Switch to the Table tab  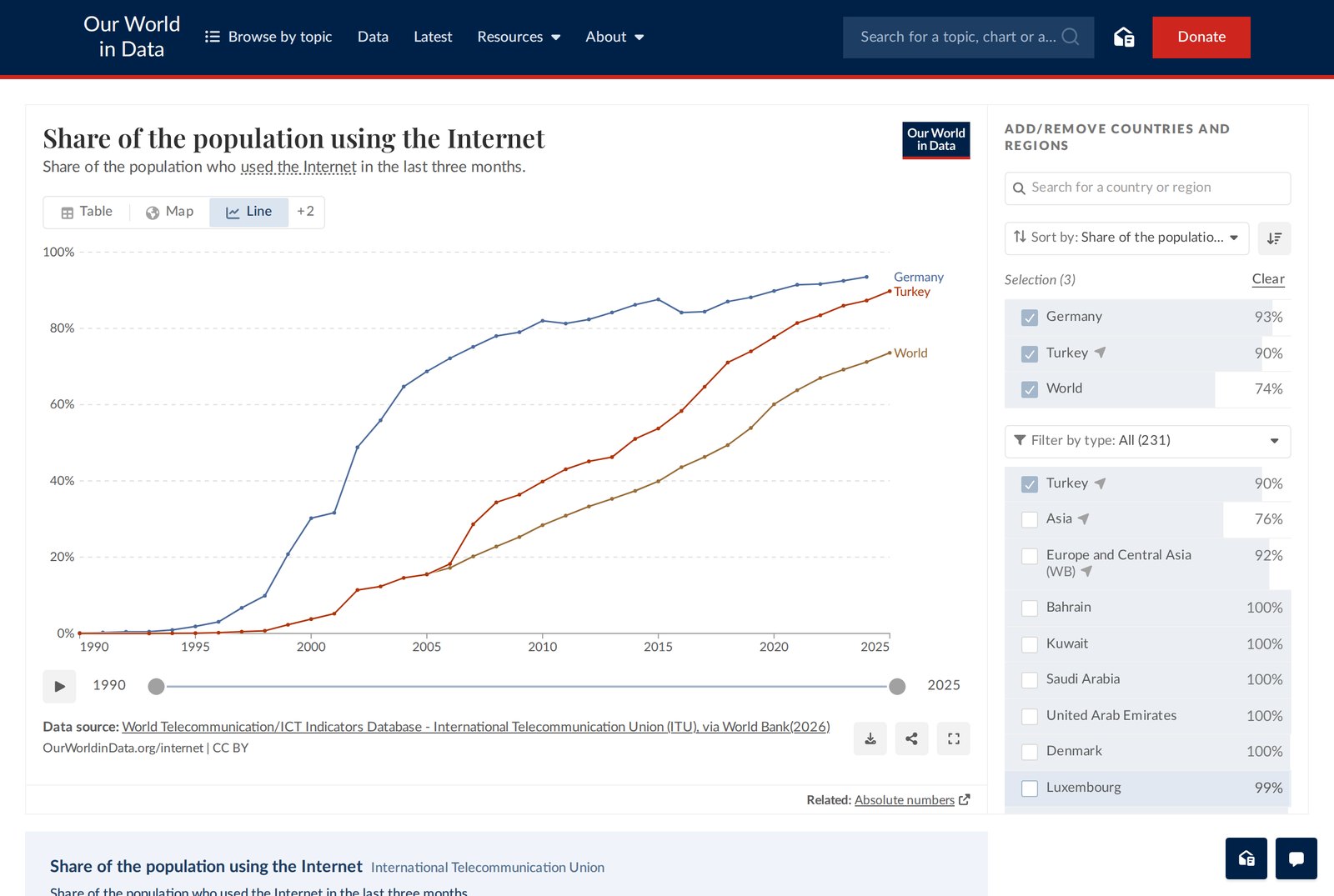(x=87, y=212)
